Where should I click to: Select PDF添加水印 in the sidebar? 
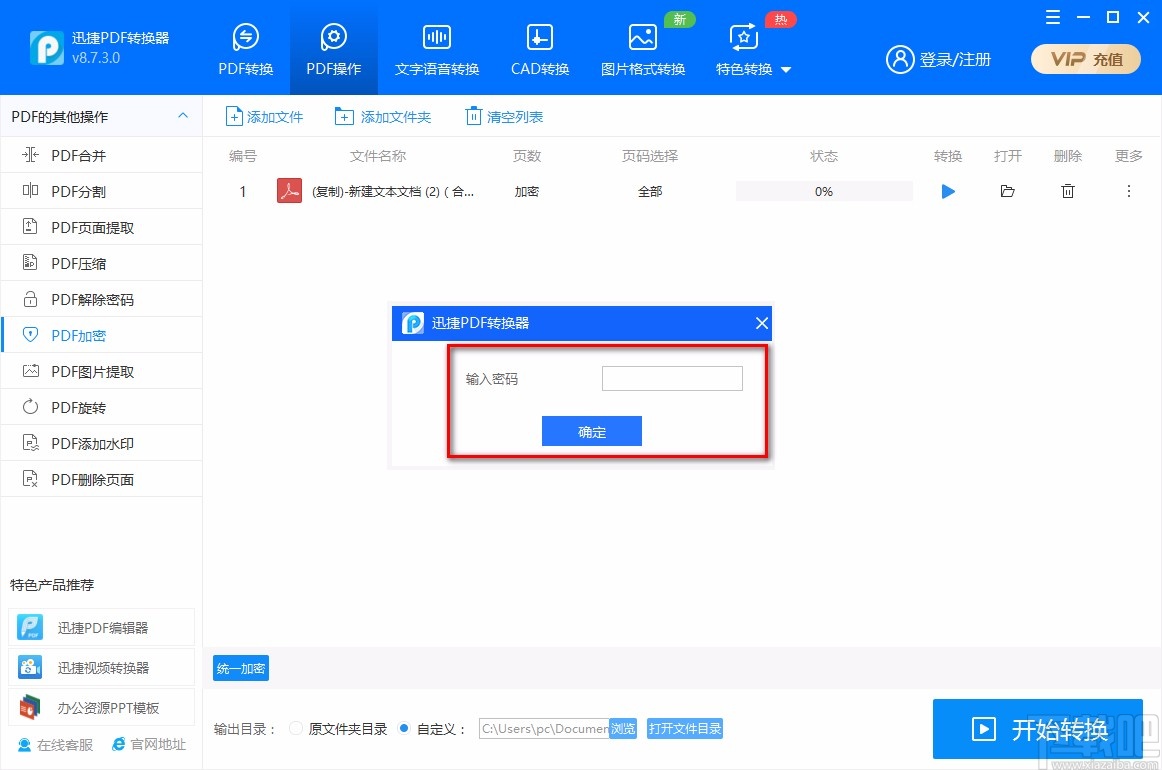coord(102,443)
